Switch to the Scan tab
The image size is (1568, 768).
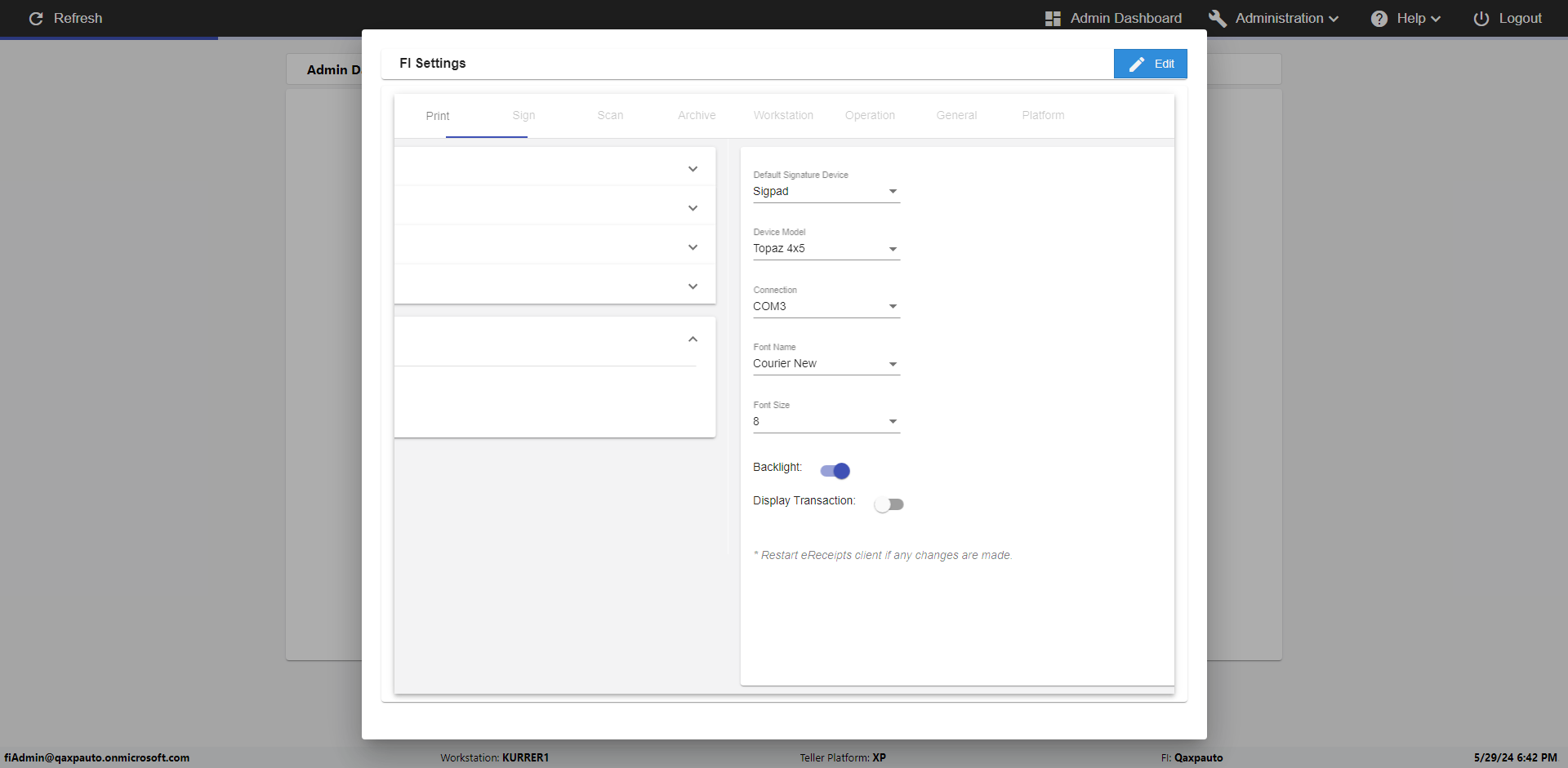click(610, 116)
